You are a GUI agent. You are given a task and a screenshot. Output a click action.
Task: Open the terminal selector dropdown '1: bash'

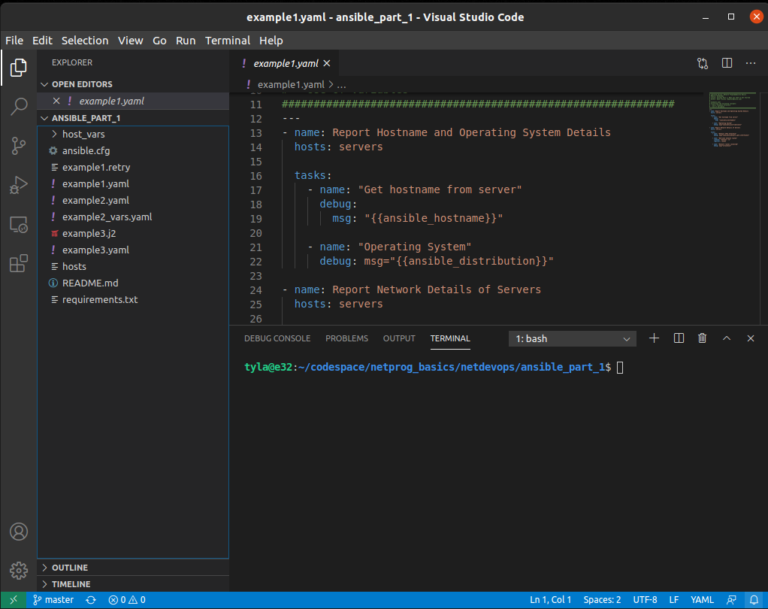click(572, 339)
